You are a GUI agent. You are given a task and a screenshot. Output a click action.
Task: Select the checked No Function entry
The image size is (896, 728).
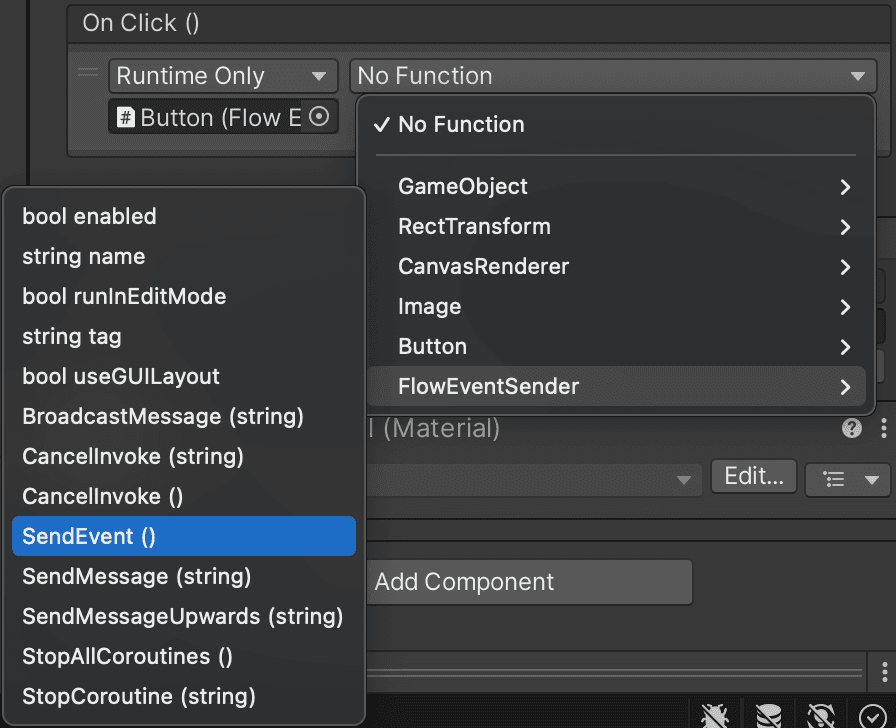617,125
